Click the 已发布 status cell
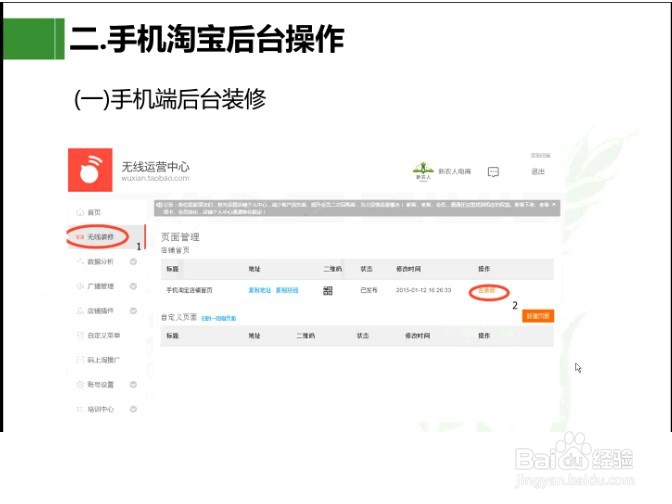 point(369,290)
